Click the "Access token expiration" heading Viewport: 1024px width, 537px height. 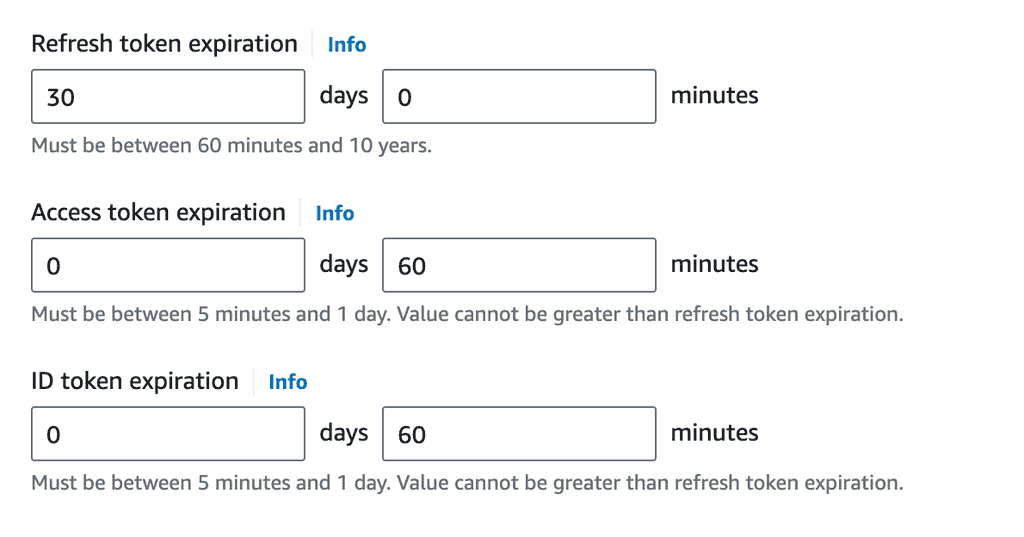click(x=159, y=213)
